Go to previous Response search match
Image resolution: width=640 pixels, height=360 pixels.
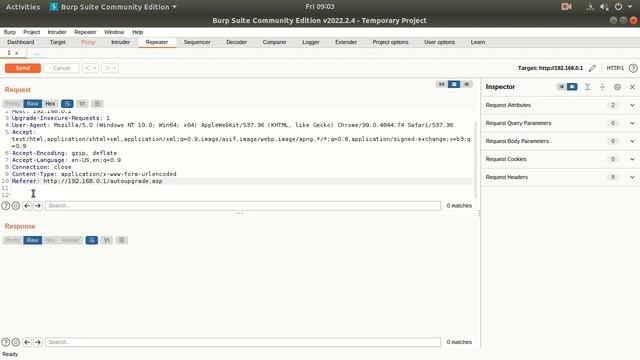(27, 342)
